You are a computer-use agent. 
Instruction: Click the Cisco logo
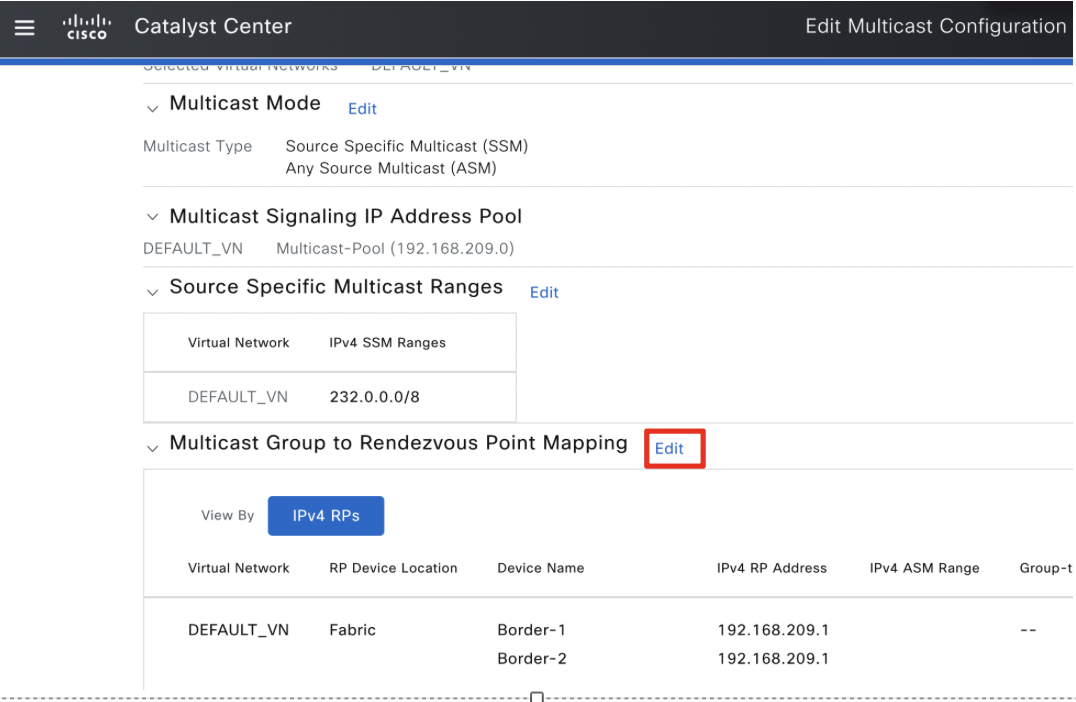86,27
